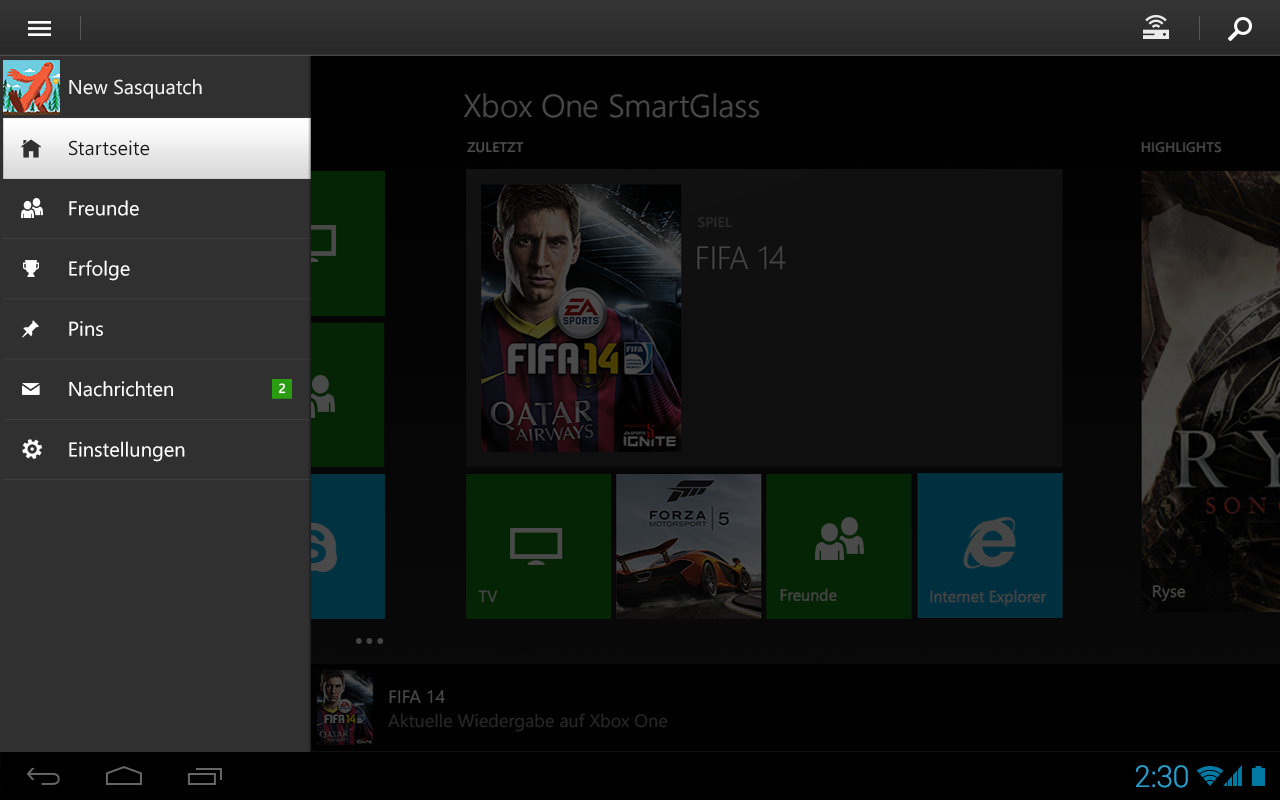Open the TV tile
Screen dimensions: 1280x800
tap(538, 546)
